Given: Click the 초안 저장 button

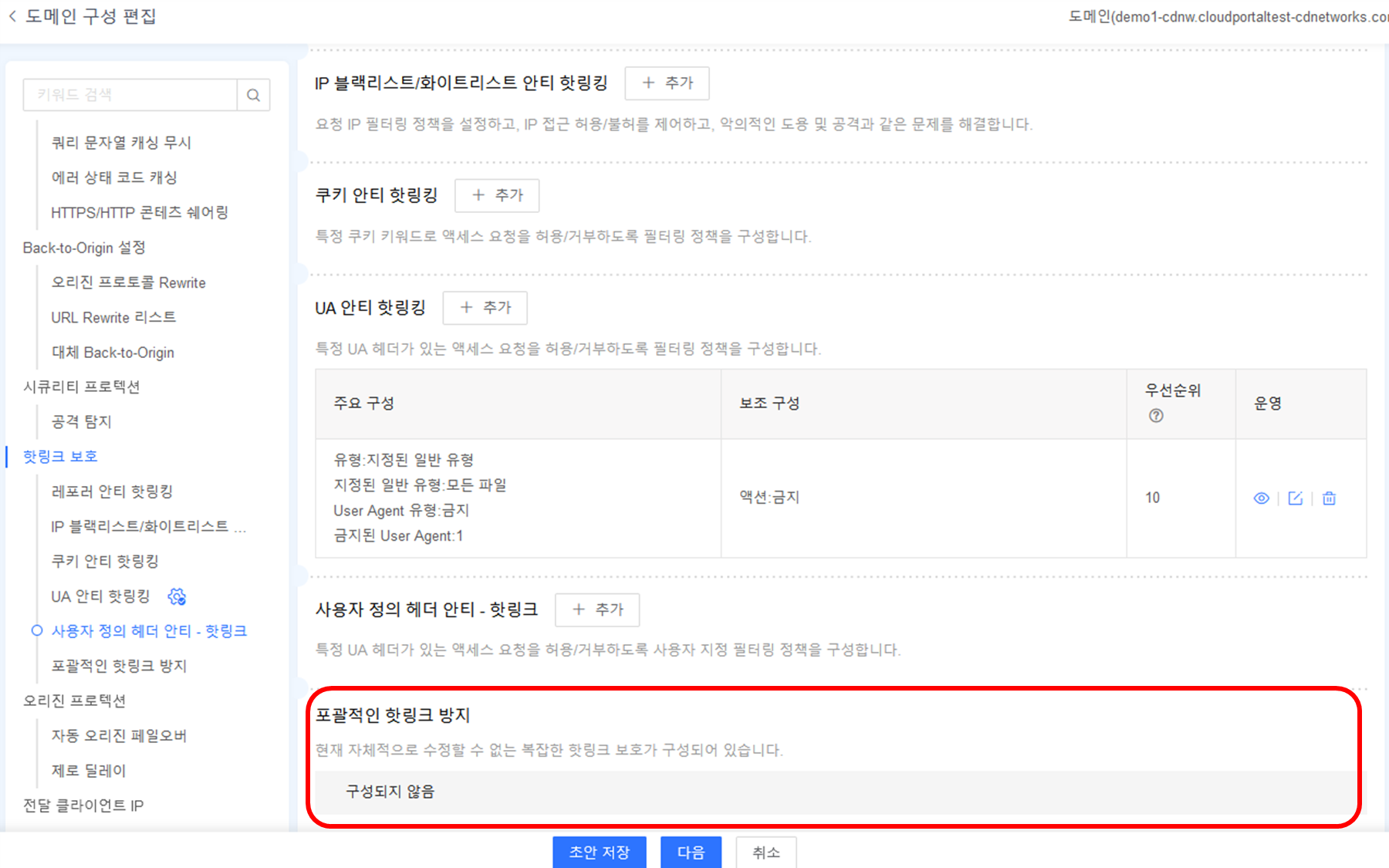Looking at the screenshot, I should tap(599, 852).
